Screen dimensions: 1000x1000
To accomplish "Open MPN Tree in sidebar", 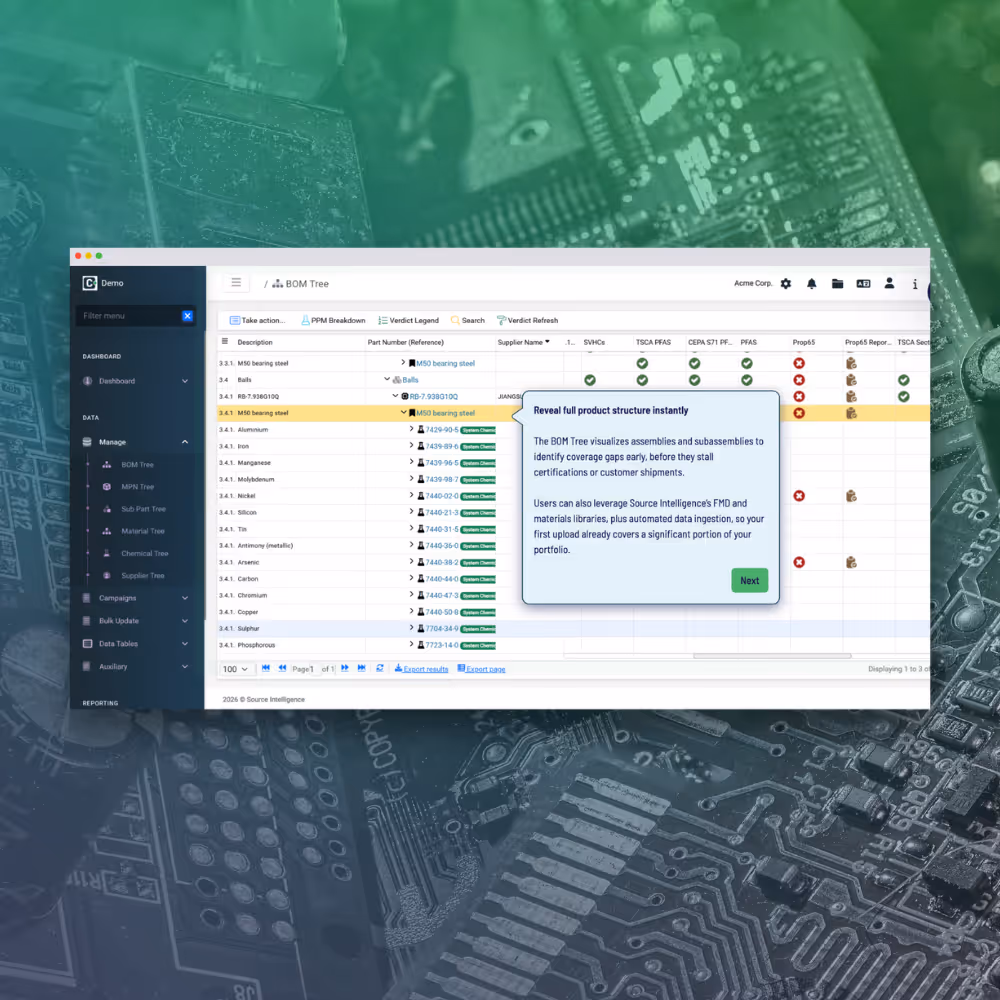I will [x=138, y=487].
